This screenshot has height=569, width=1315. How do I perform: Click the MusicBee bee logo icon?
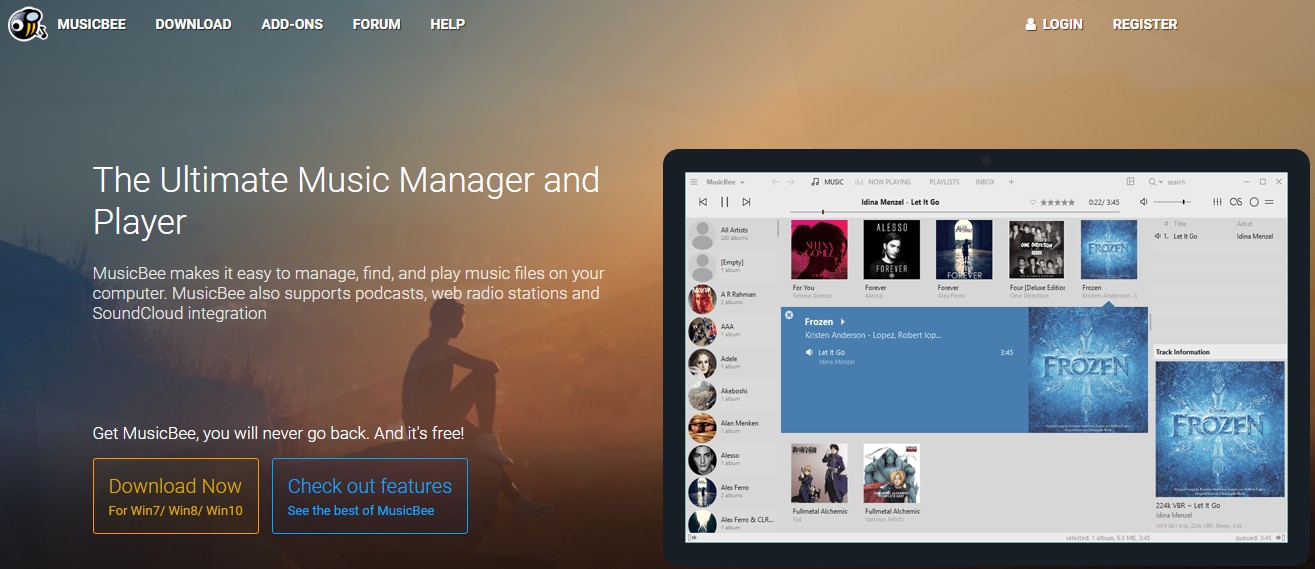click(x=27, y=24)
